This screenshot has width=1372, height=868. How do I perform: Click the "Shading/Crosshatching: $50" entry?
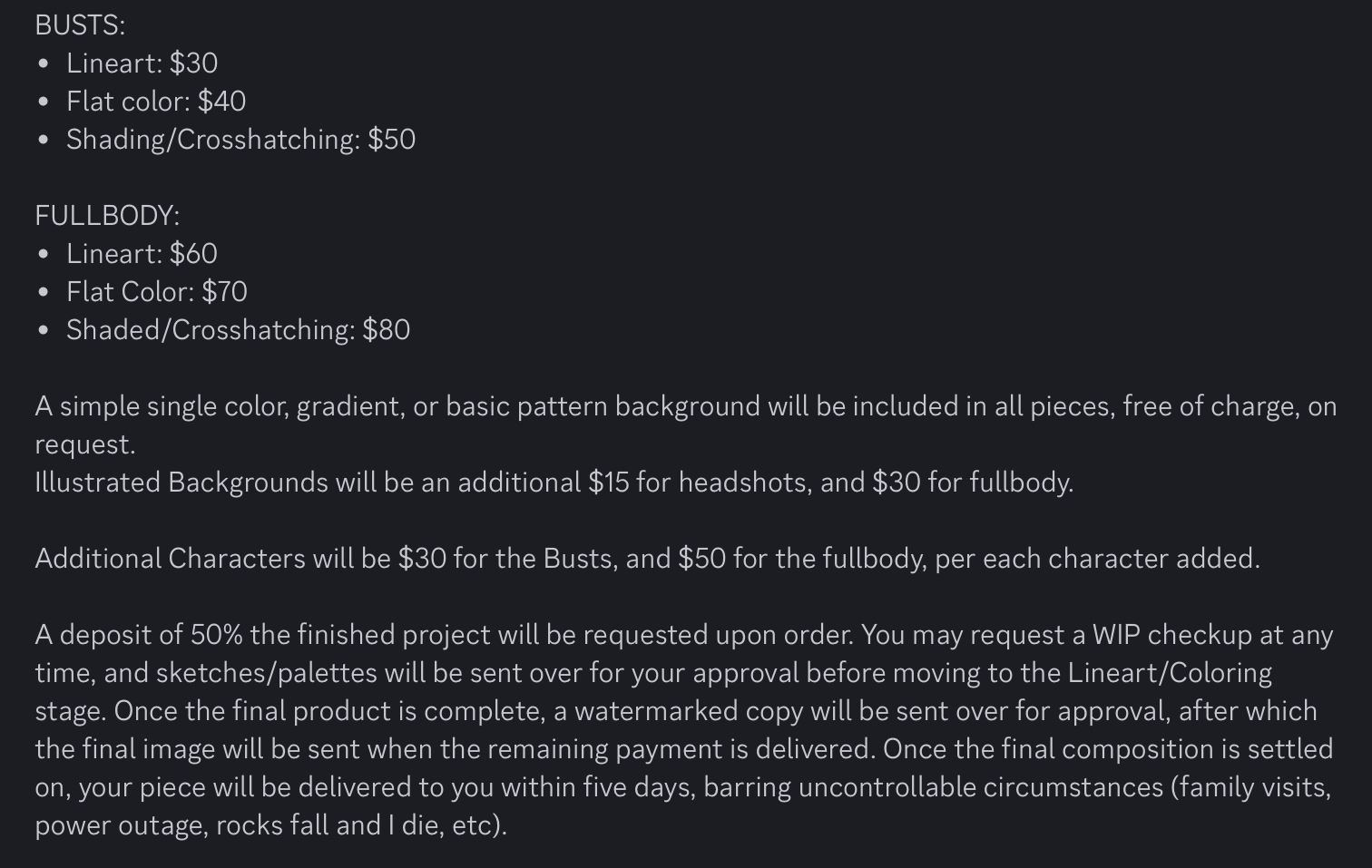[x=240, y=140]
